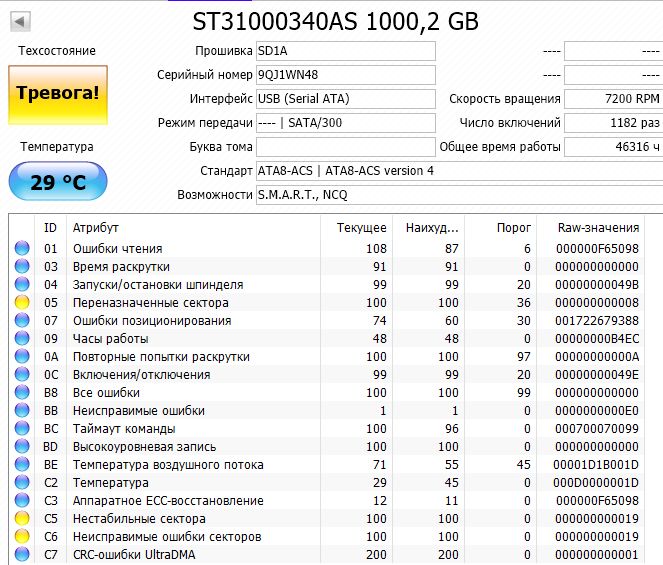Click the serial number field 9QJ1WN48
The image size is (663, 565).
[x=345, y=75]
